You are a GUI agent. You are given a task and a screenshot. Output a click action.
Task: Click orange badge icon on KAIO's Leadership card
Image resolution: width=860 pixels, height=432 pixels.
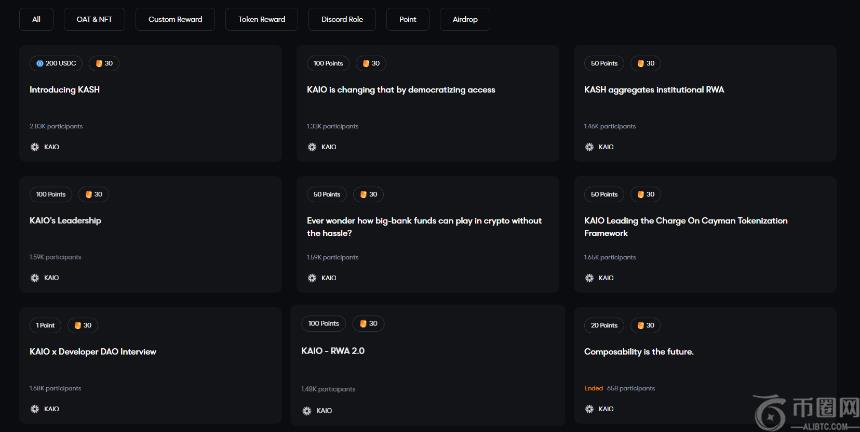click(88, 195)
